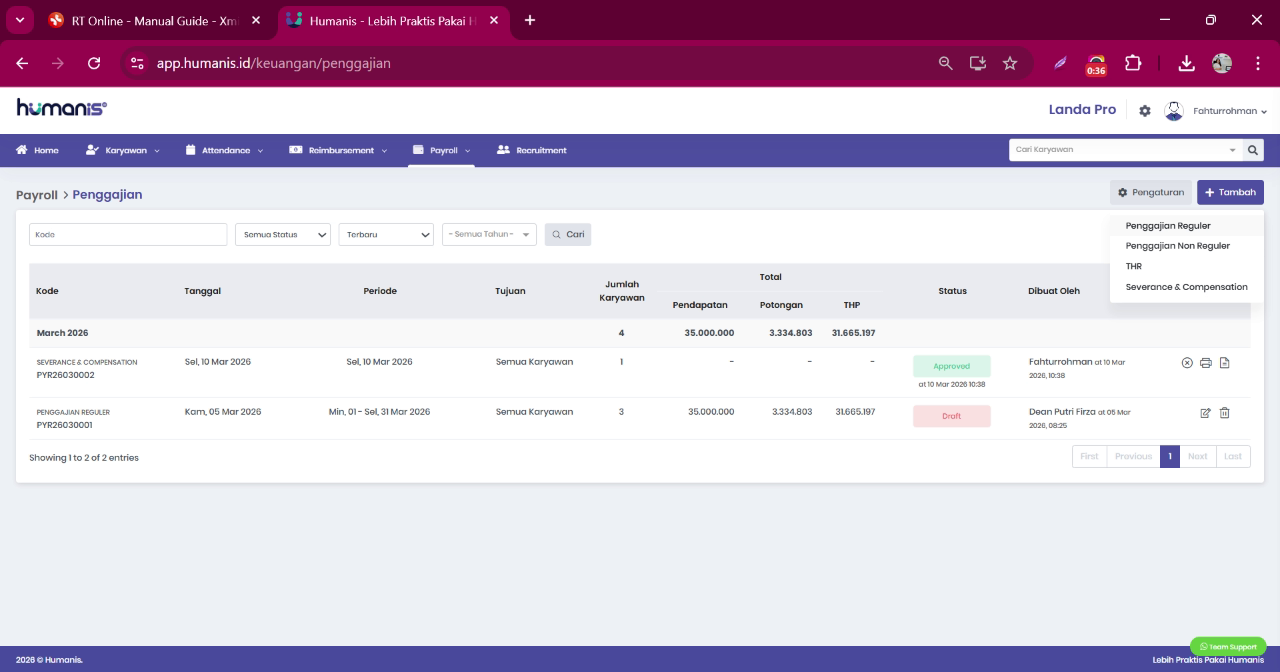Click the cancel icon on the PYR26030002 row
This screenshot has height=672, width=1280.
1187,363
